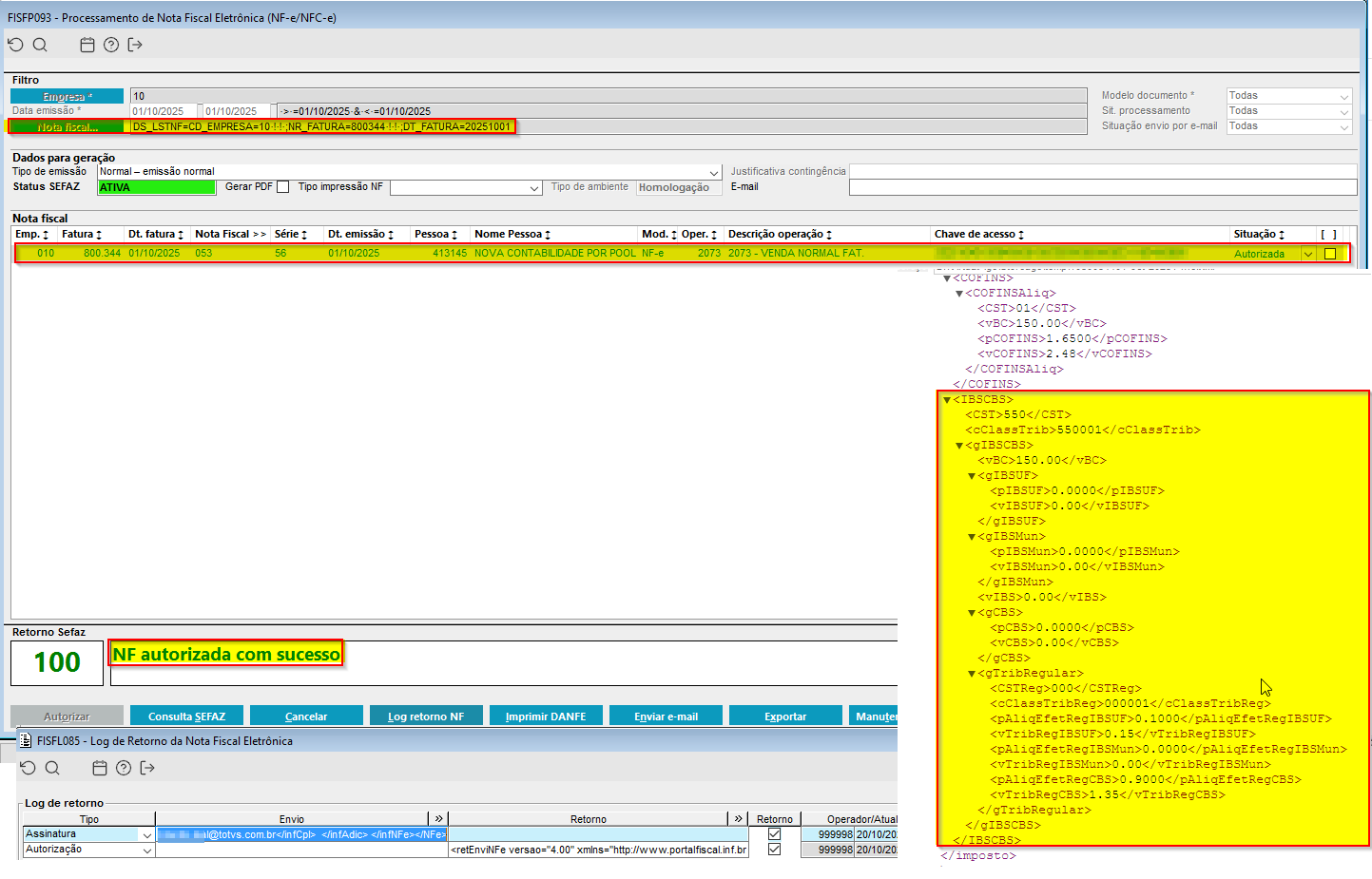The image size is (1372, 879).
Task: Toggle Retorno checkbox on Assinatura log row
Action: coord(774,834)
